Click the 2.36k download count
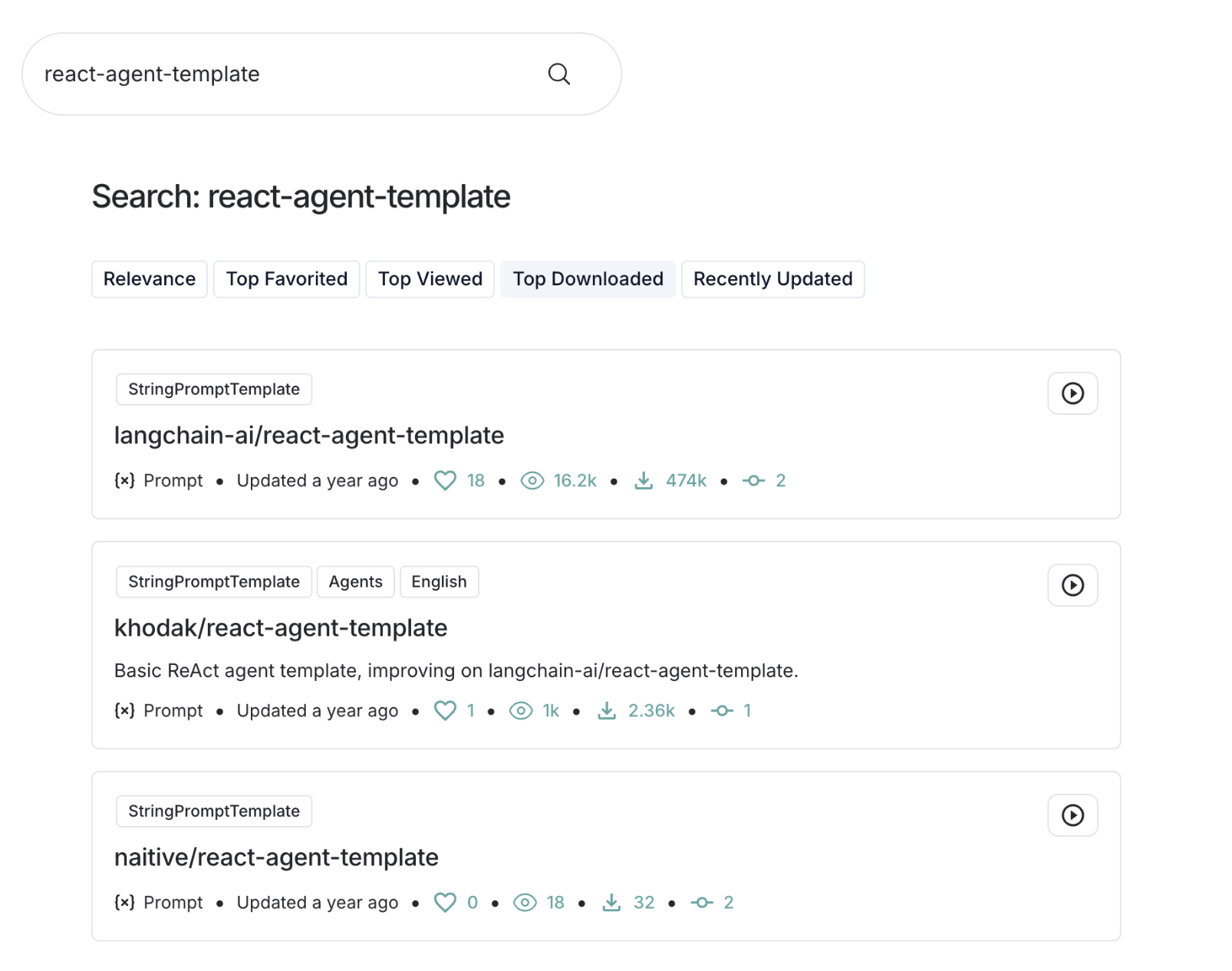 pyautogui.click(x=651, y=711)
